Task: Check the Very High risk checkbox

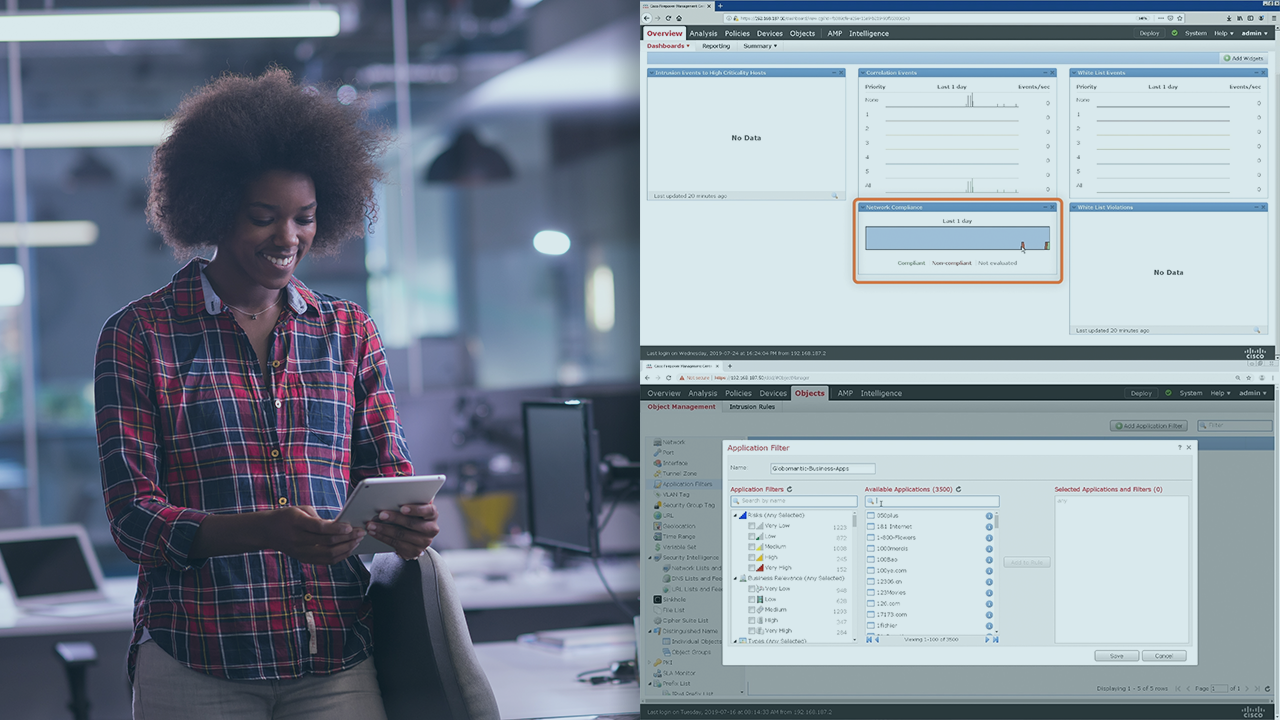Action: pos(752,568)
